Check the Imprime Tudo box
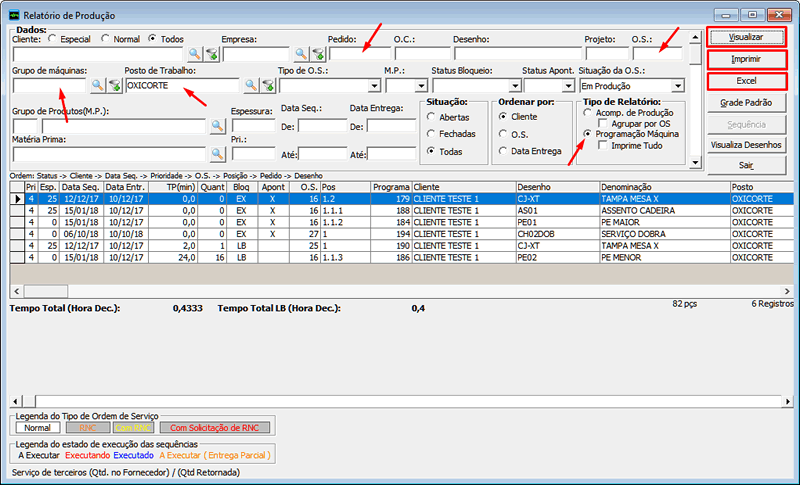800x485 pixels. click(x=603, y=145)
